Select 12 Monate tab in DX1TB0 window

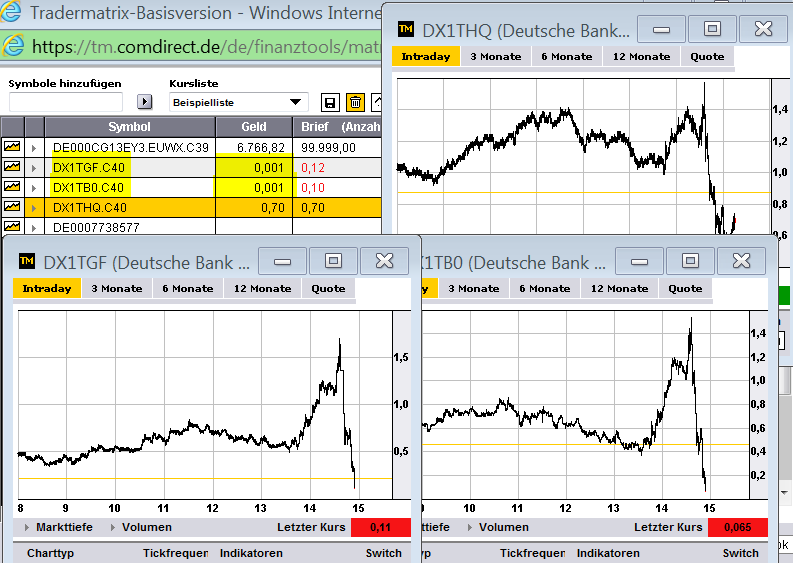pos(620,288)
